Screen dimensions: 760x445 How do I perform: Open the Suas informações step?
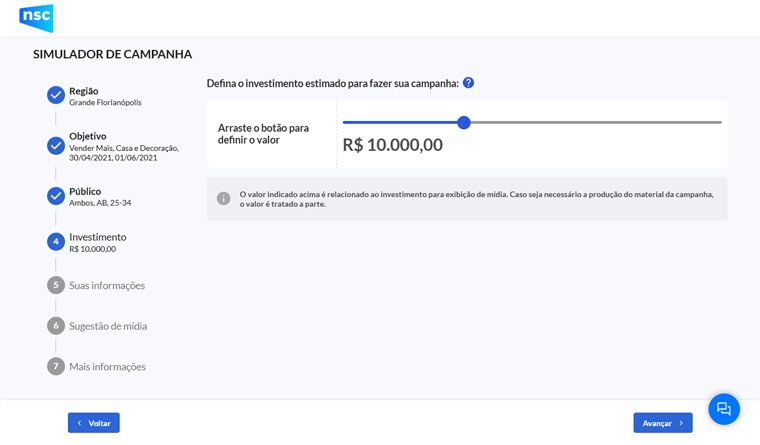pos(107,285)
